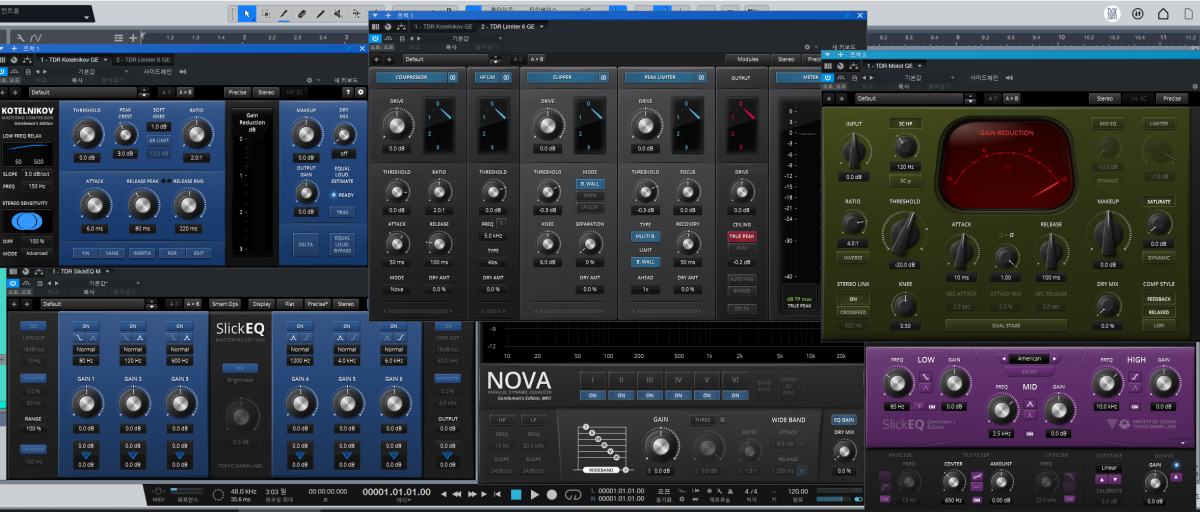This screenshot has height=512, width=1200.
Task: Enable band I ON in NOVA
Action: [x=593, y=395]
